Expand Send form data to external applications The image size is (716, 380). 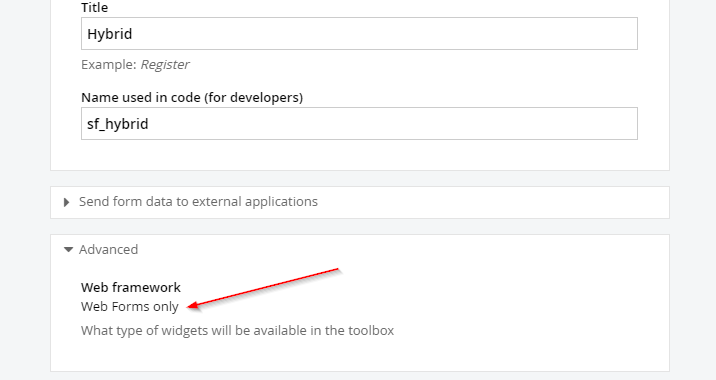click(x=198, y=202)
